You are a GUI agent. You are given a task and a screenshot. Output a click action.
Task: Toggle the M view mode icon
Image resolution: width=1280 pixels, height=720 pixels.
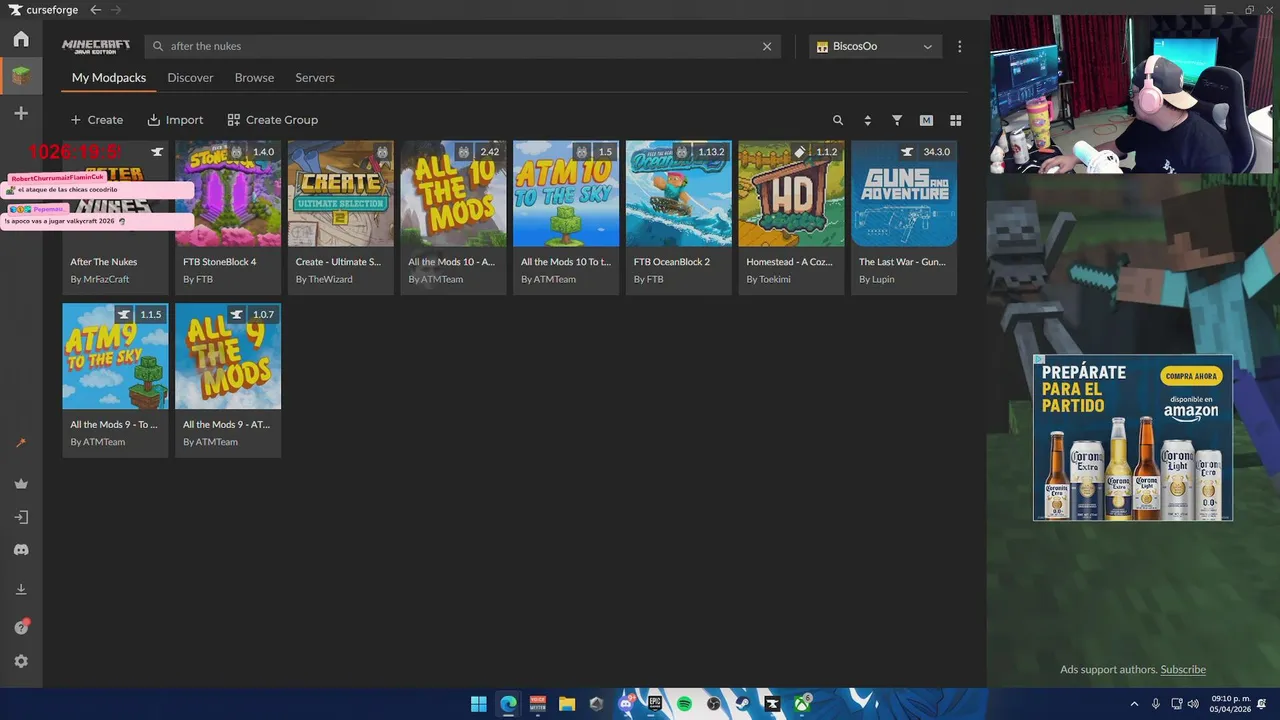pyautogui.click(x=926, y=120)
